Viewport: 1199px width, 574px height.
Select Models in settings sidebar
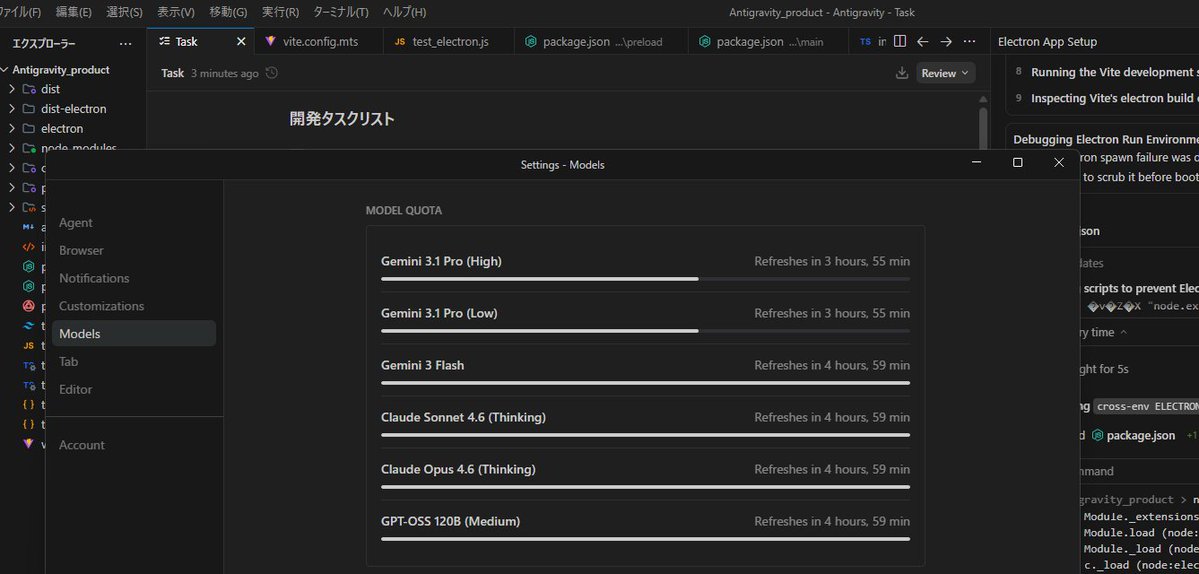pyautogui.click(x=134, y=333)
